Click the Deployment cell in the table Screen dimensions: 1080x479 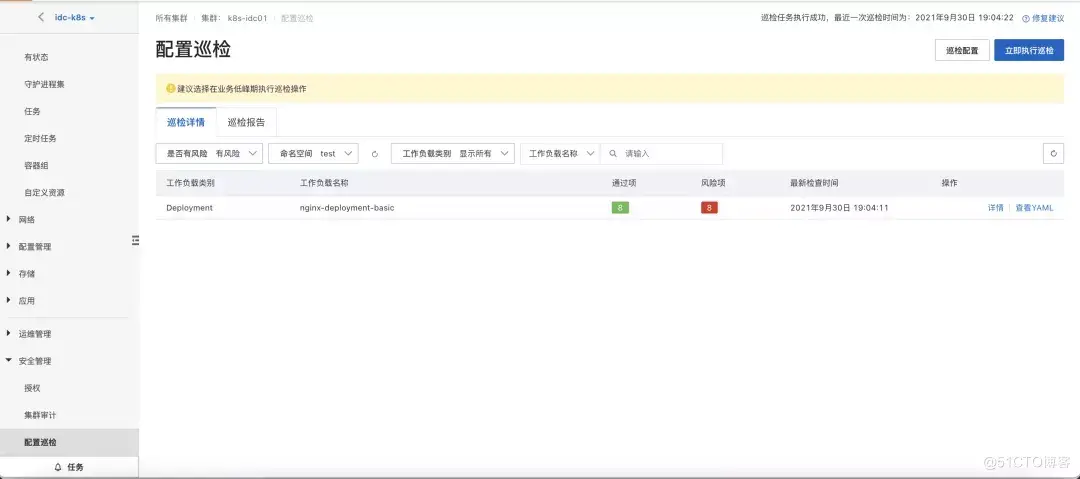click(189, 207)
